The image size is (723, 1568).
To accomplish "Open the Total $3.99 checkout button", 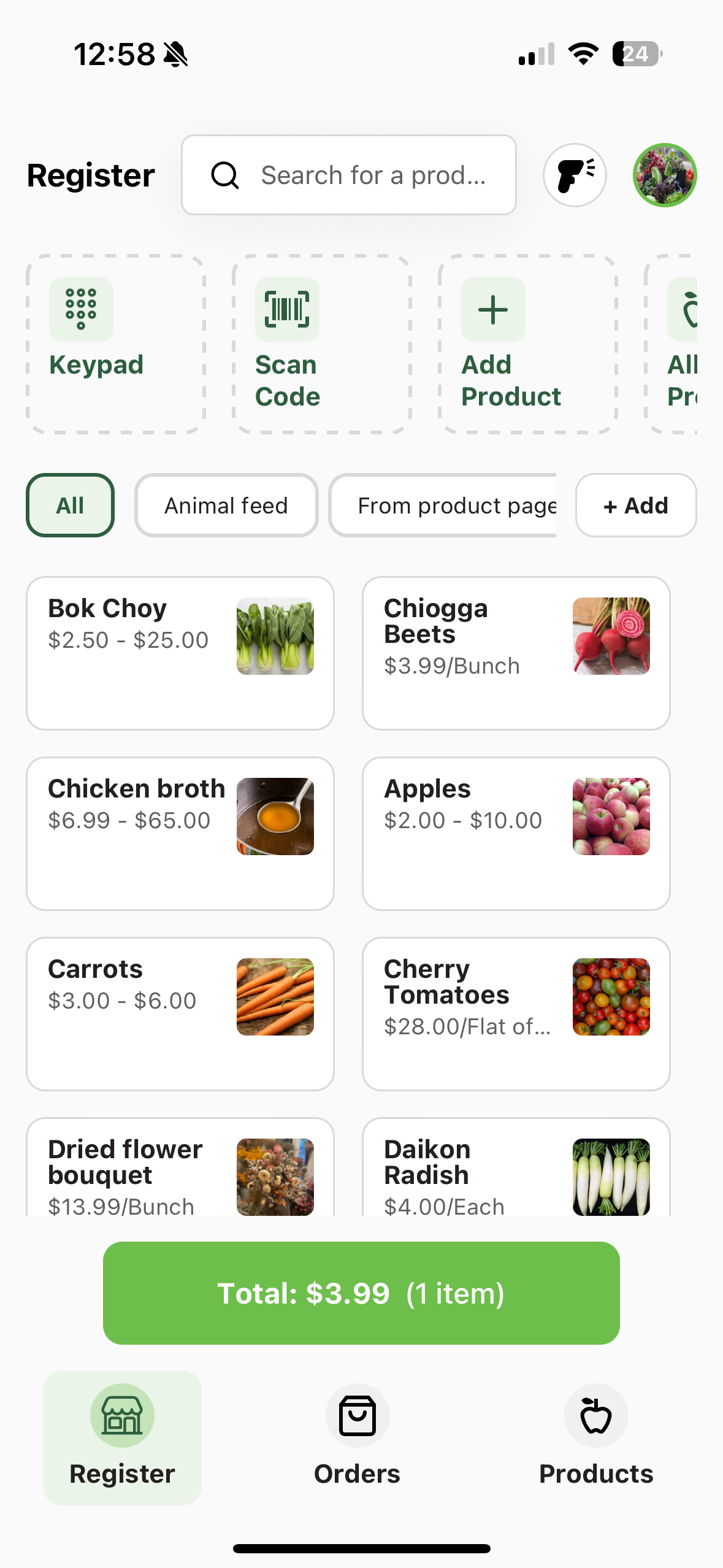I will [361, 1293].
